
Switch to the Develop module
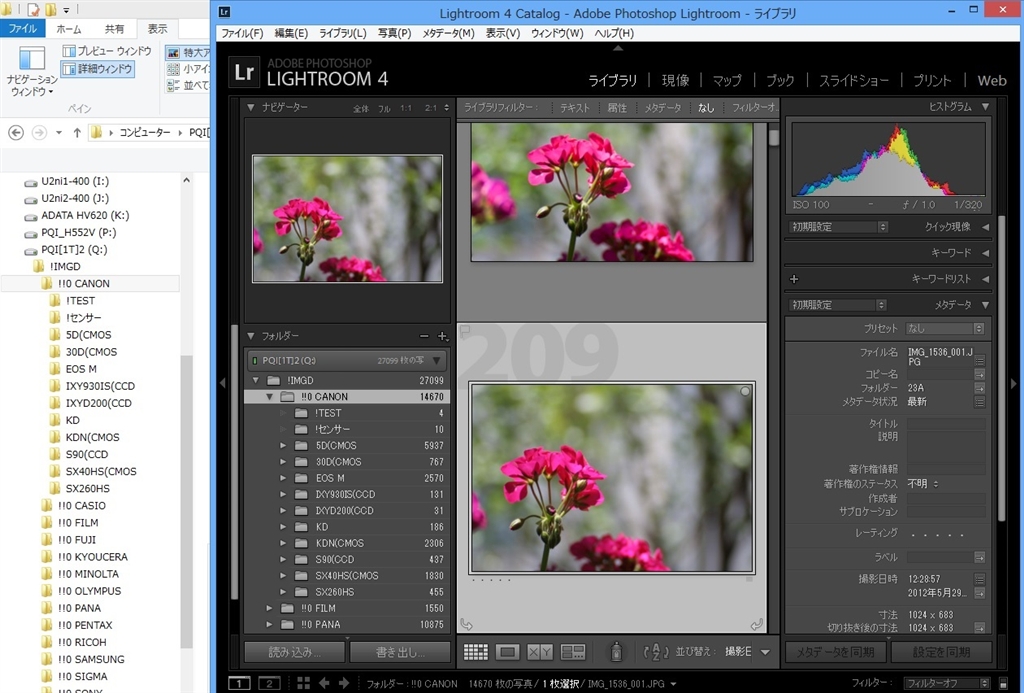coord(675,80)
